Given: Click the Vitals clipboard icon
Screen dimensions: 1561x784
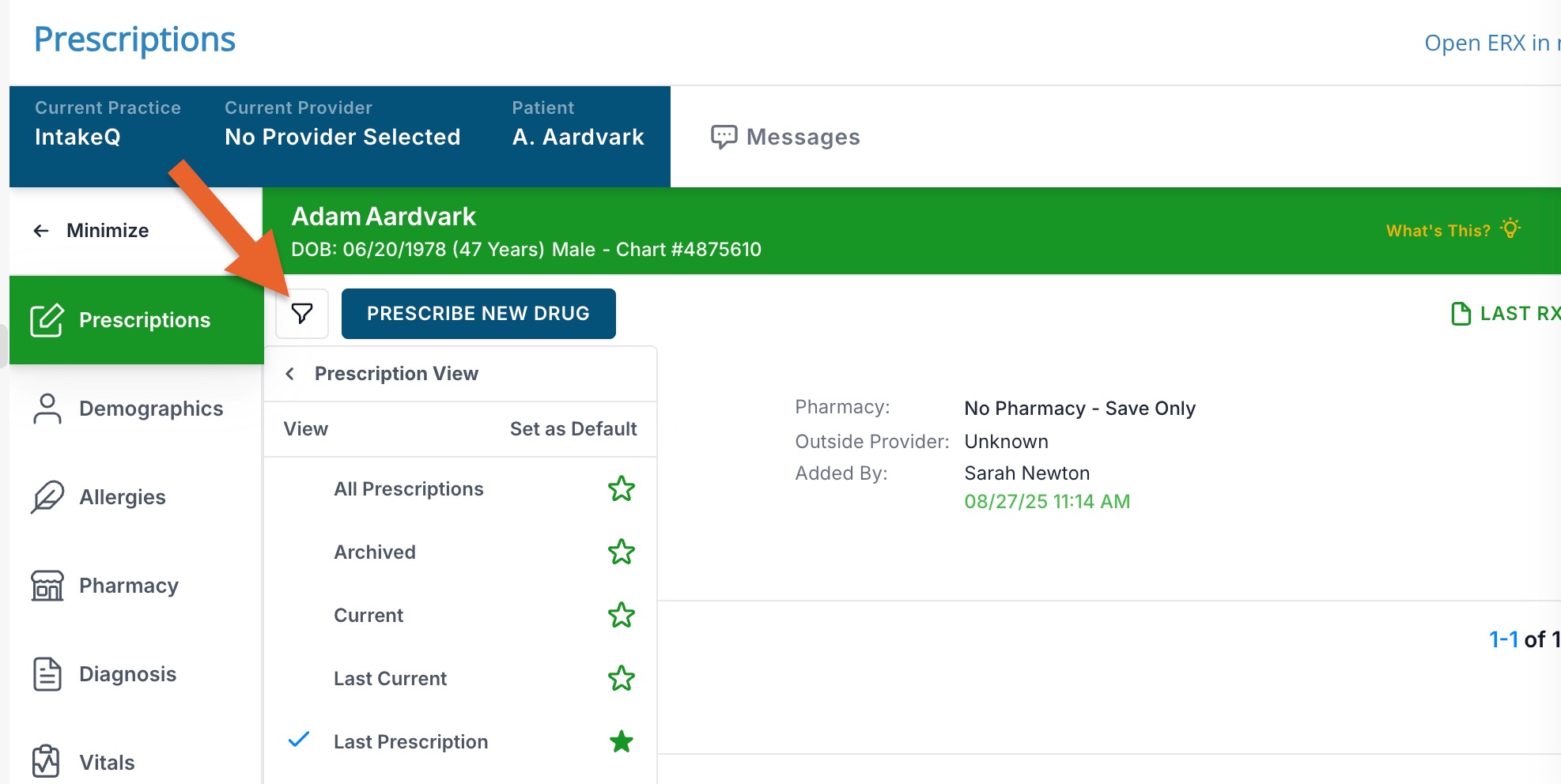Looking at the screenshot, I should click(46, 762).
